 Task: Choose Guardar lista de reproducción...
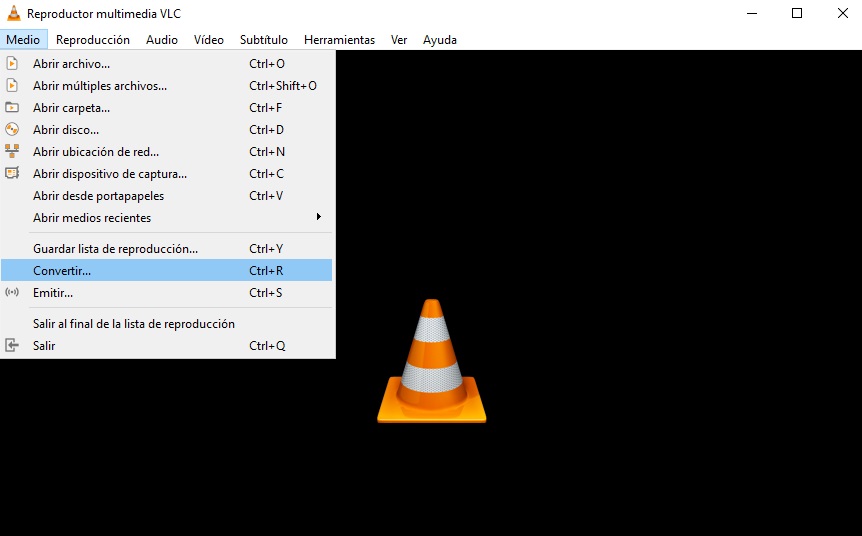point(167,248)
